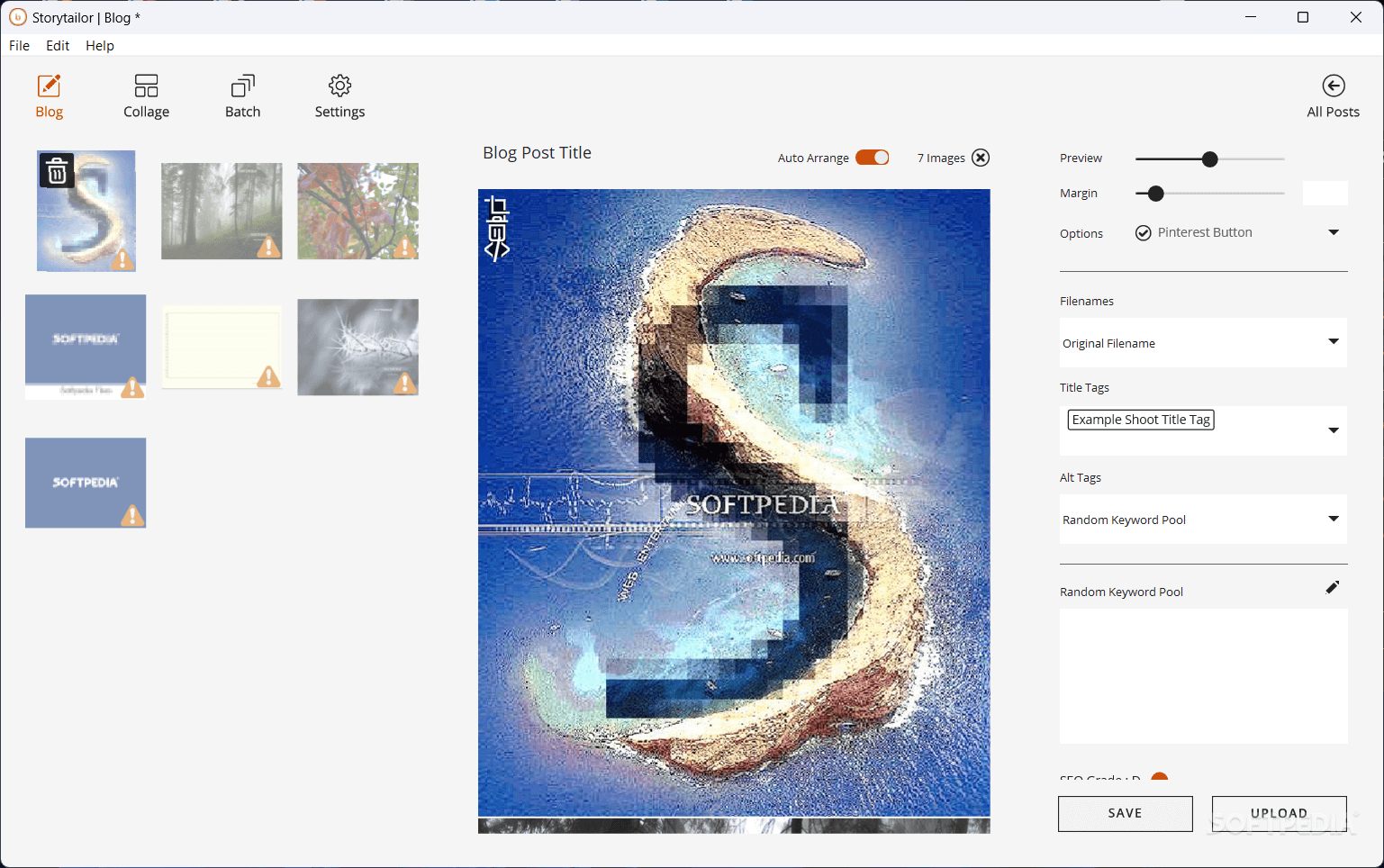Select the autumn leaves thumbnail

357,211
